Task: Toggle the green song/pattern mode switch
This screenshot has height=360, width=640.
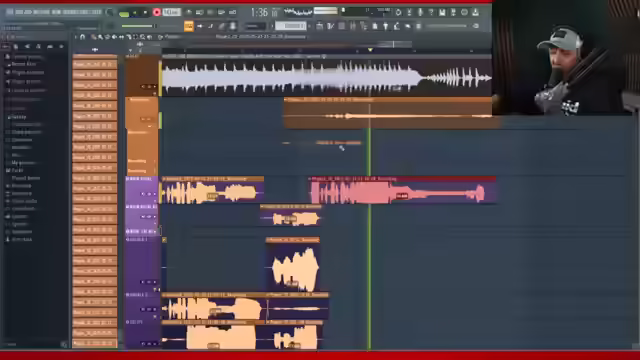Action: (x=124, y=13)
